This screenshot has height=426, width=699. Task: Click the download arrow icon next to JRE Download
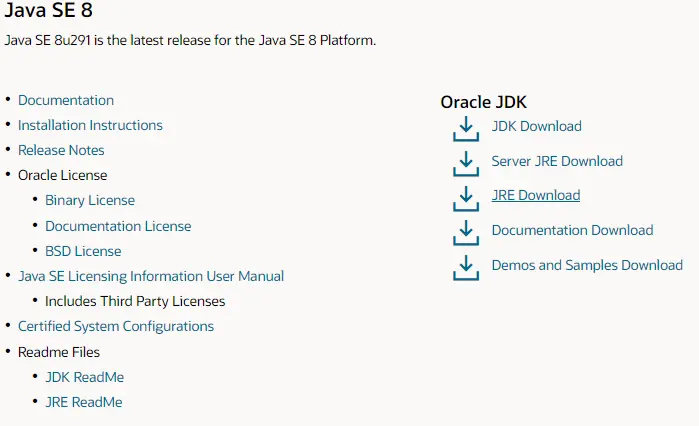point(466,198)
